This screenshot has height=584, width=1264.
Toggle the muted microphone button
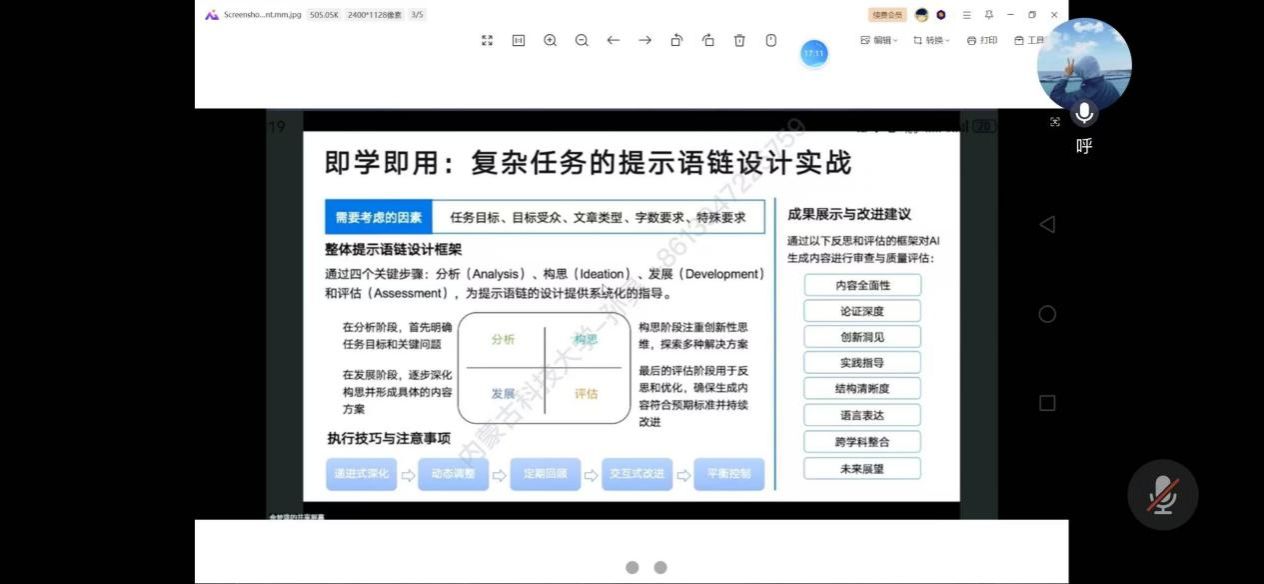coord(1162,494)
